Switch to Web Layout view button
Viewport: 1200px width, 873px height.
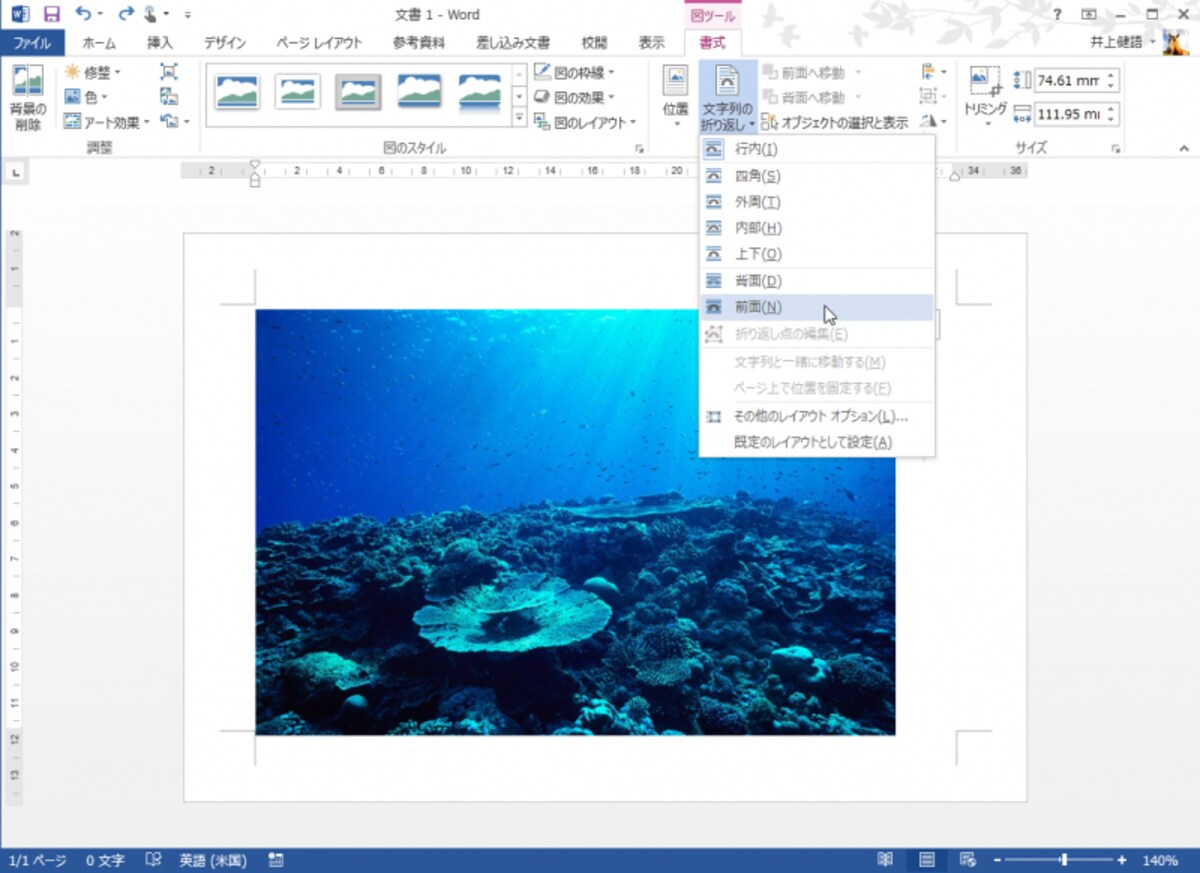(x=967, y=860)
